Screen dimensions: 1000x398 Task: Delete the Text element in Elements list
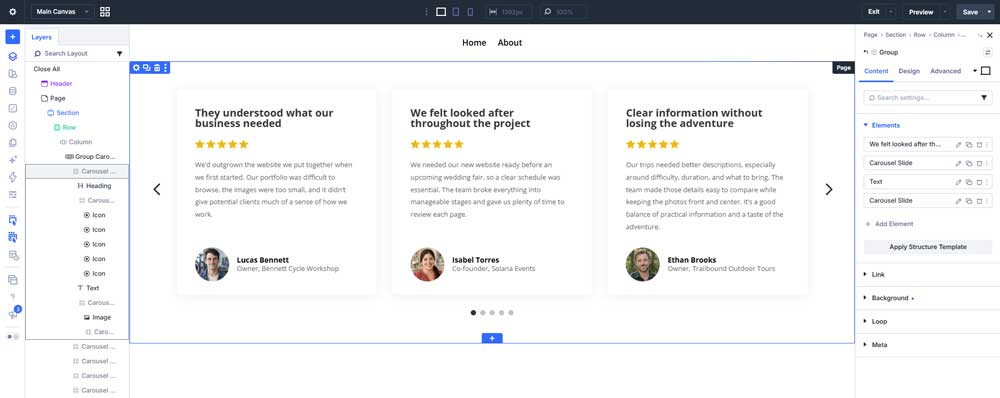[x=980, y=182]
